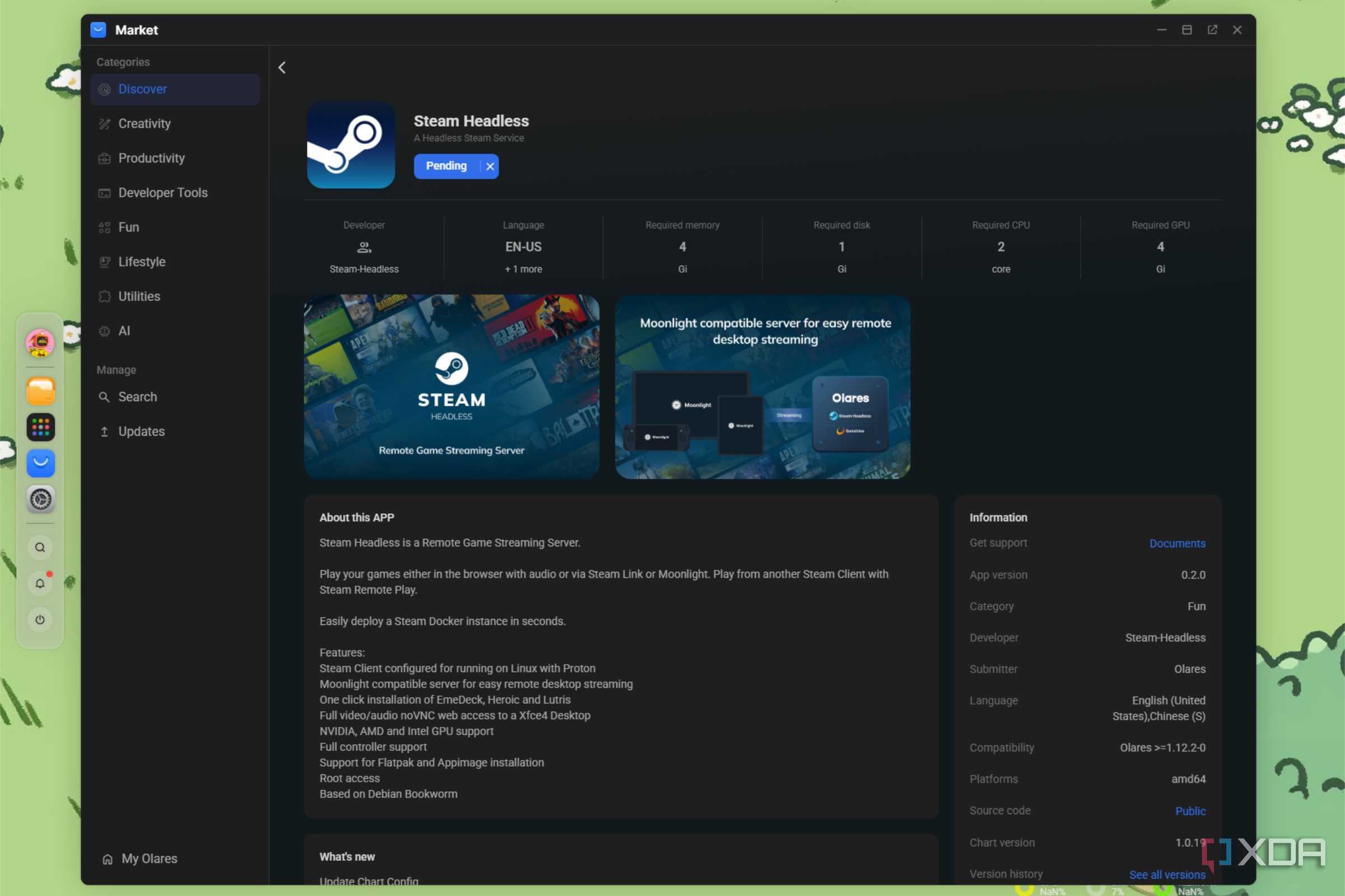This screenshot has height=896, width=1345.
Task: Open Search under Manage
Action: coord(175,396)
